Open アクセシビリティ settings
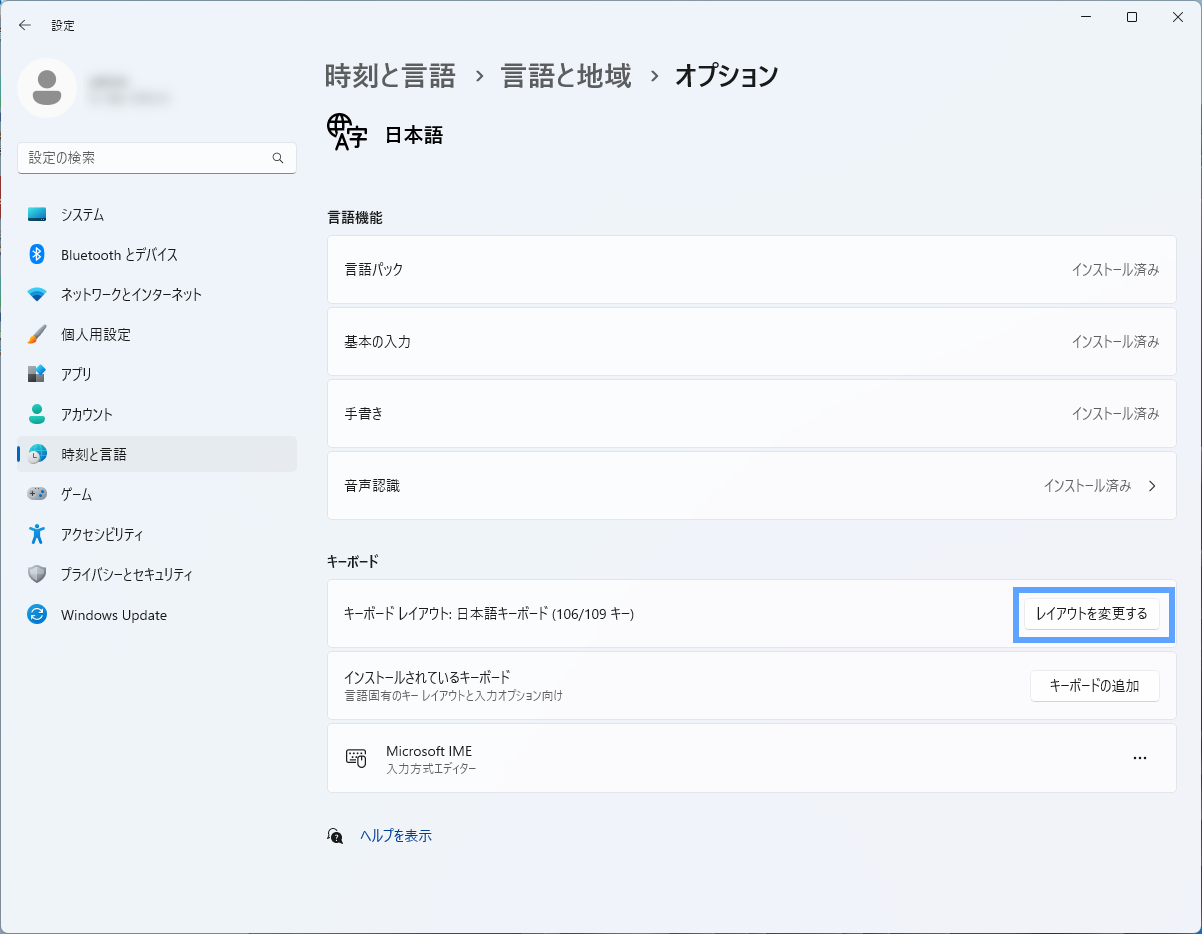The height and width of the screenshot is (934, 1202). (157, 534)
